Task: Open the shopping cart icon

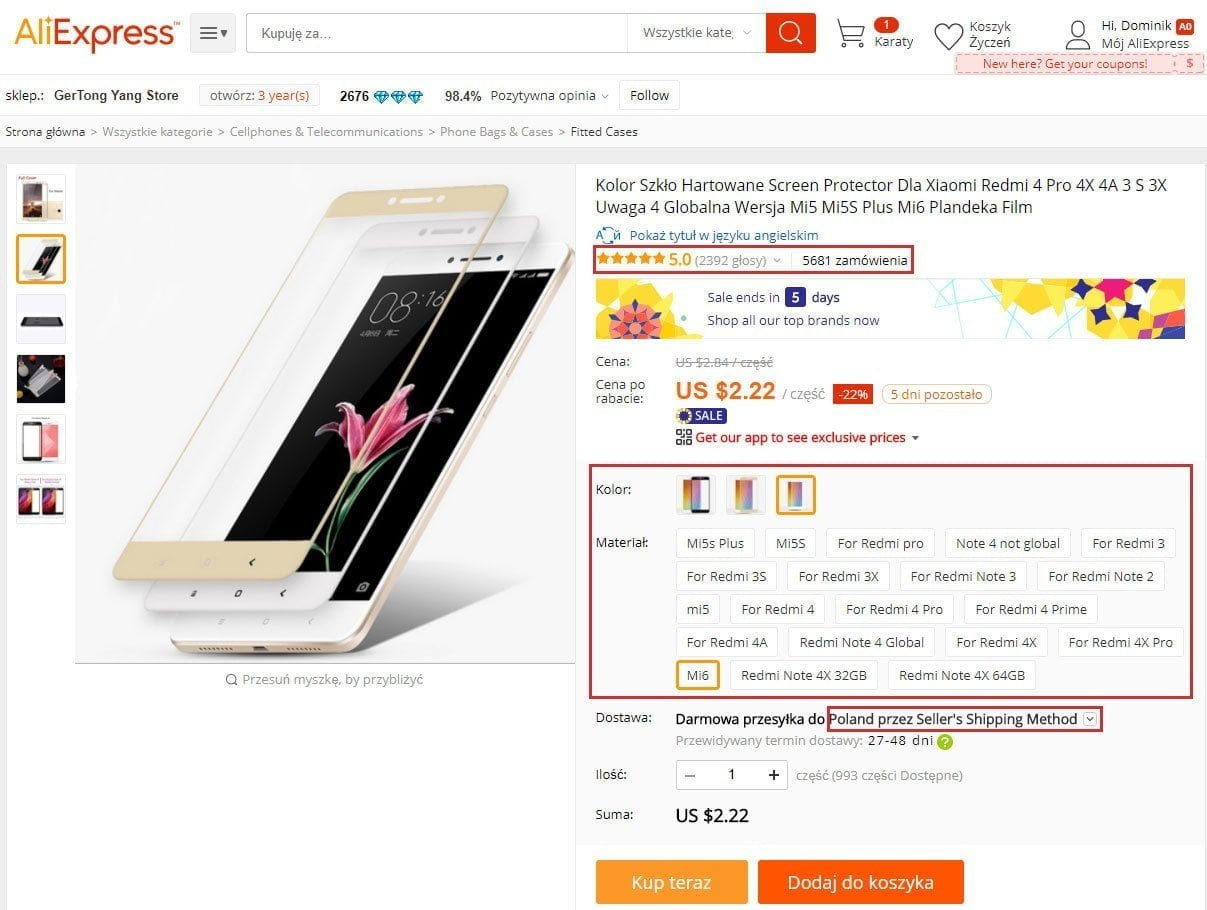Action: tap(850, 34)
